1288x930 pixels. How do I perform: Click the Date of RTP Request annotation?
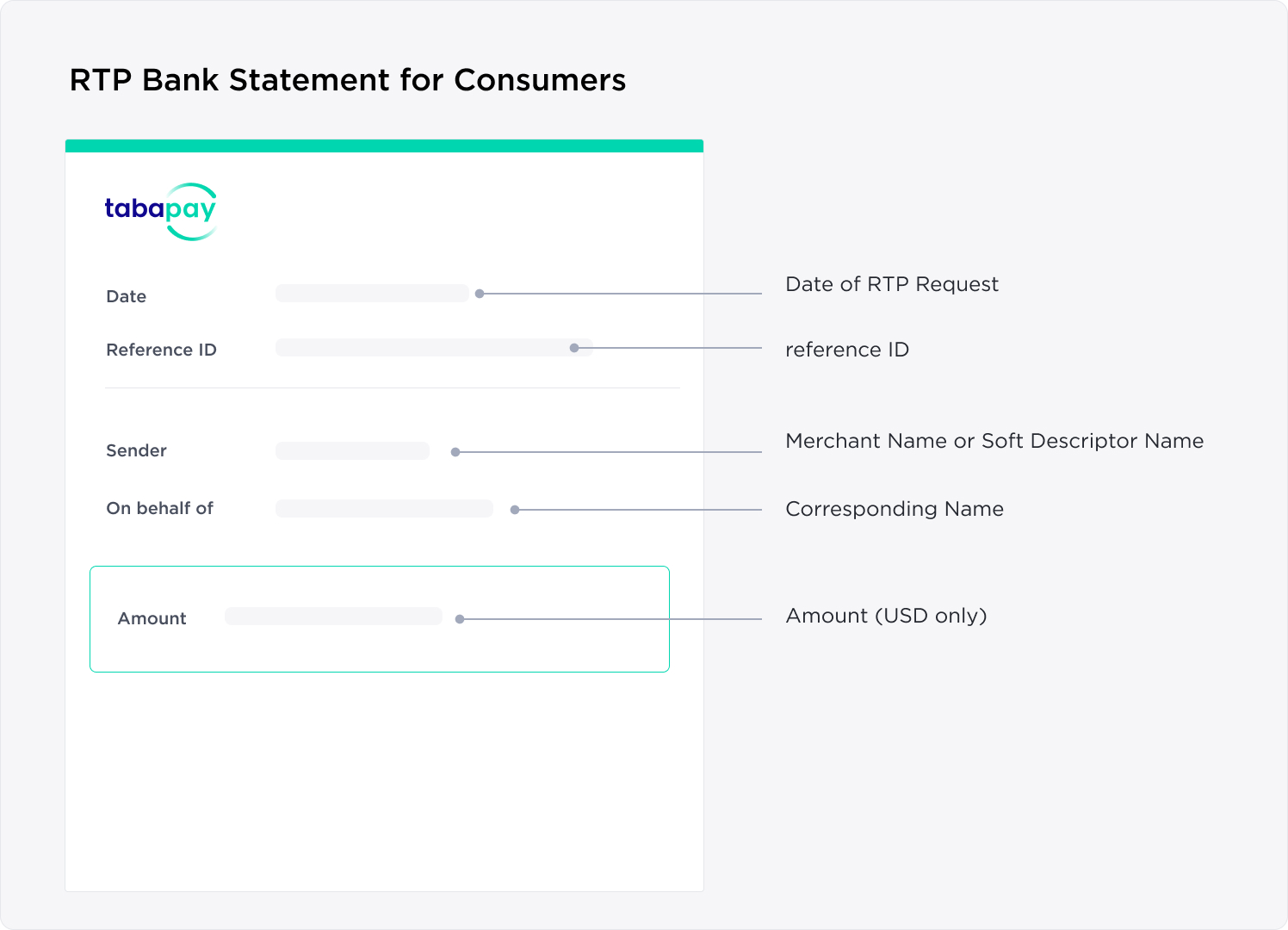click(x=892, y=285)
